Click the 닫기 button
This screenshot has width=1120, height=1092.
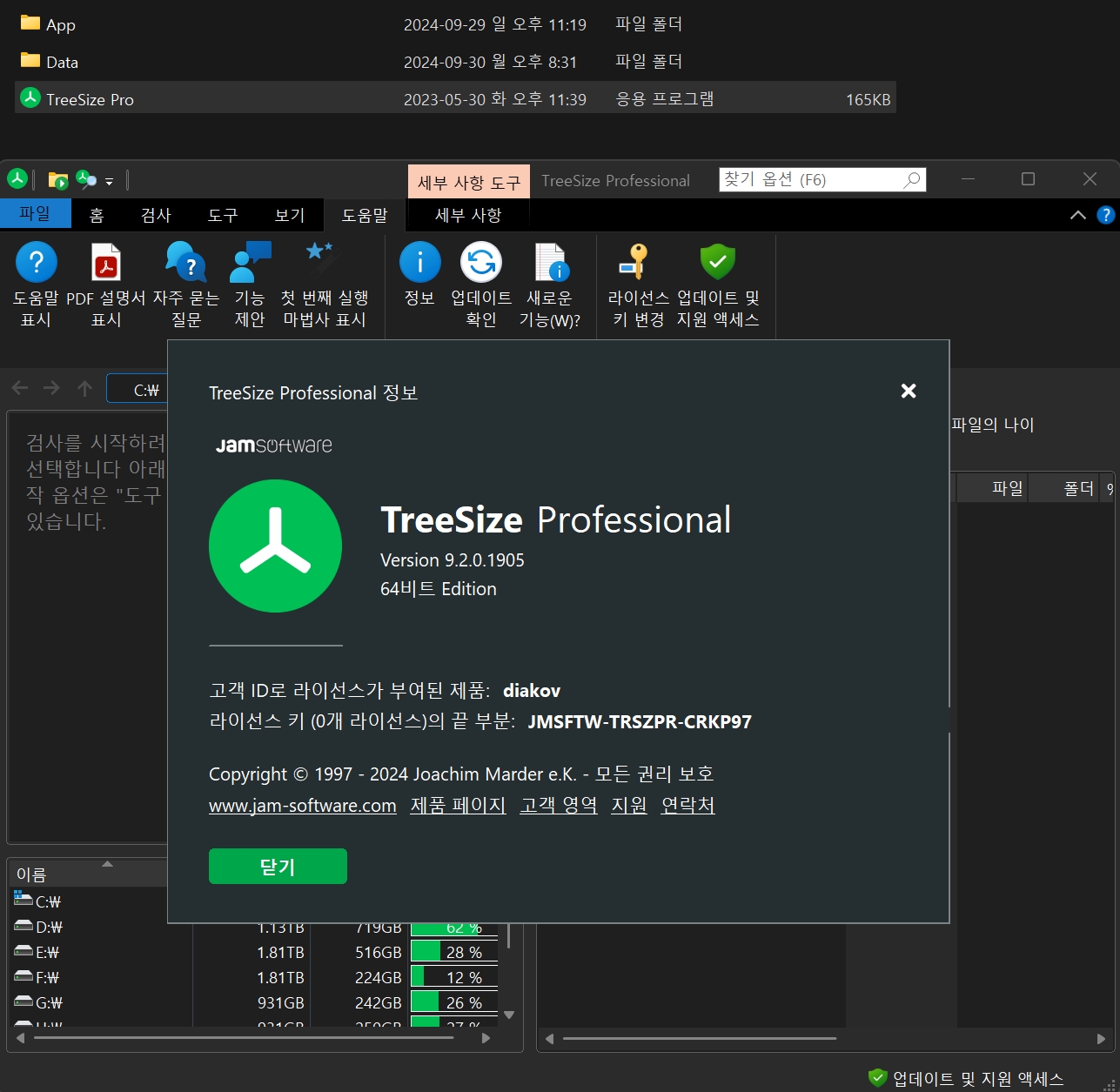pos(278,867)
